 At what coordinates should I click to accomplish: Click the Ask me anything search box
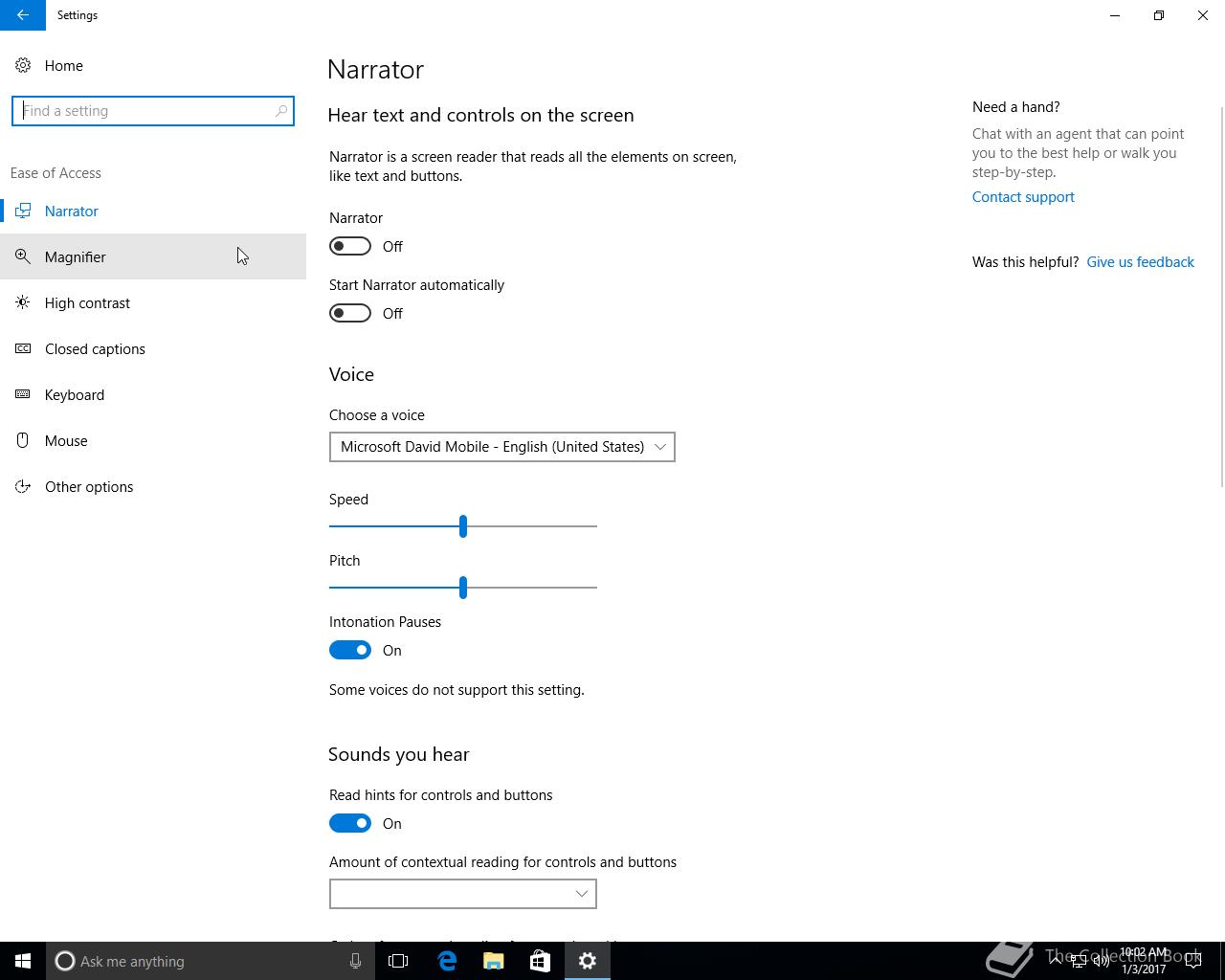pyautogui.click(x=209, y=961)
